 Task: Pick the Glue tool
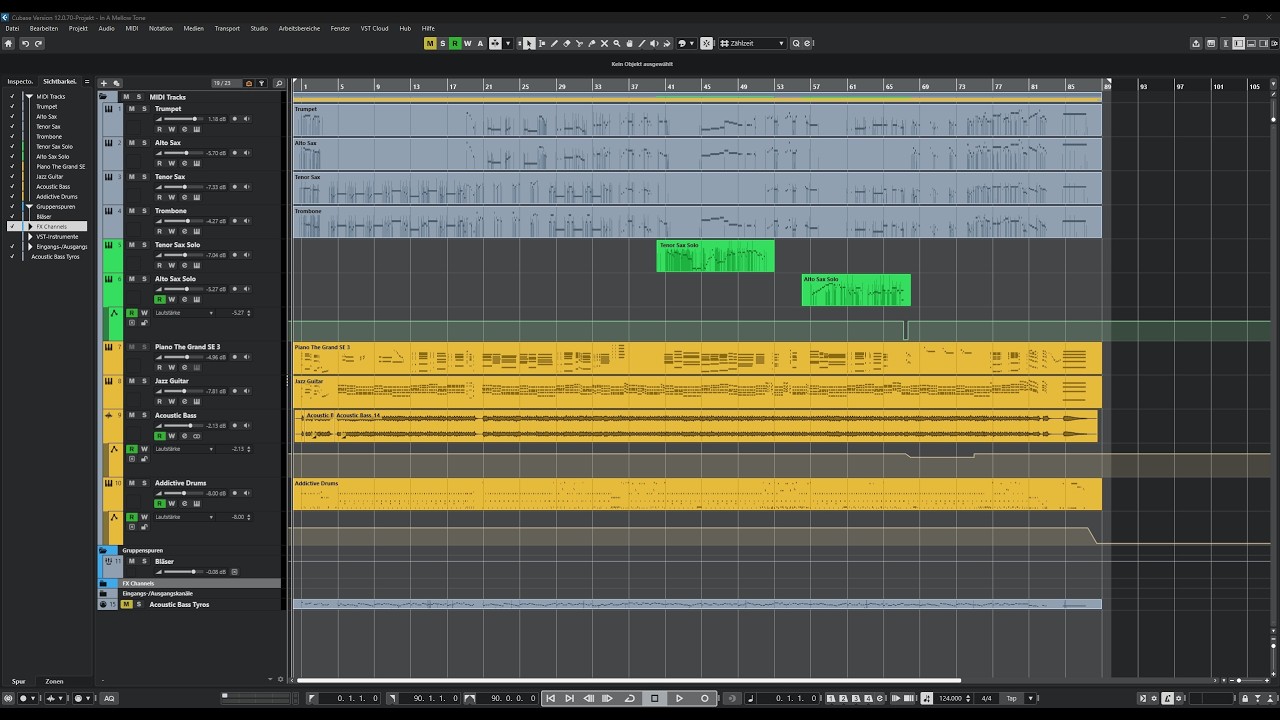tap(591, 44)
